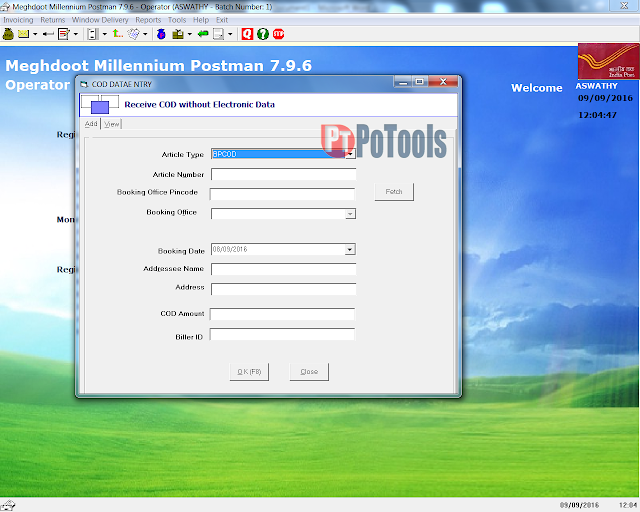The image size is (640, 512).
Task: Click the Close button in COD form
Action: pos(309,372)
